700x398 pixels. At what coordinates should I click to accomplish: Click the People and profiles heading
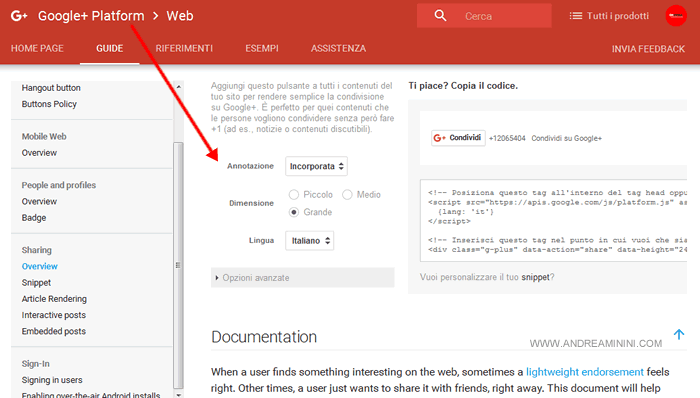click(x=58, y=185)
